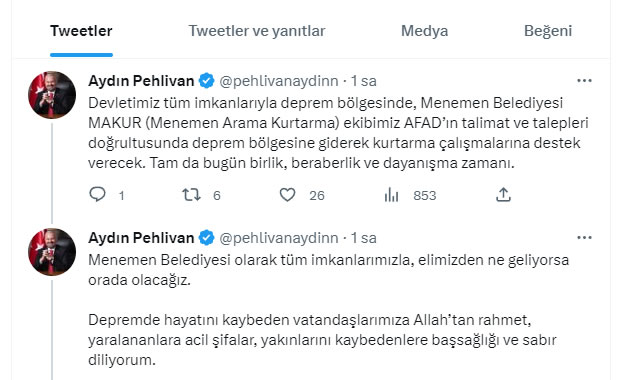The height and width of the screenshot is (380, 641).
Task: Retweet the first tweet about MAKUR
Action: click(x=191, y=195)
